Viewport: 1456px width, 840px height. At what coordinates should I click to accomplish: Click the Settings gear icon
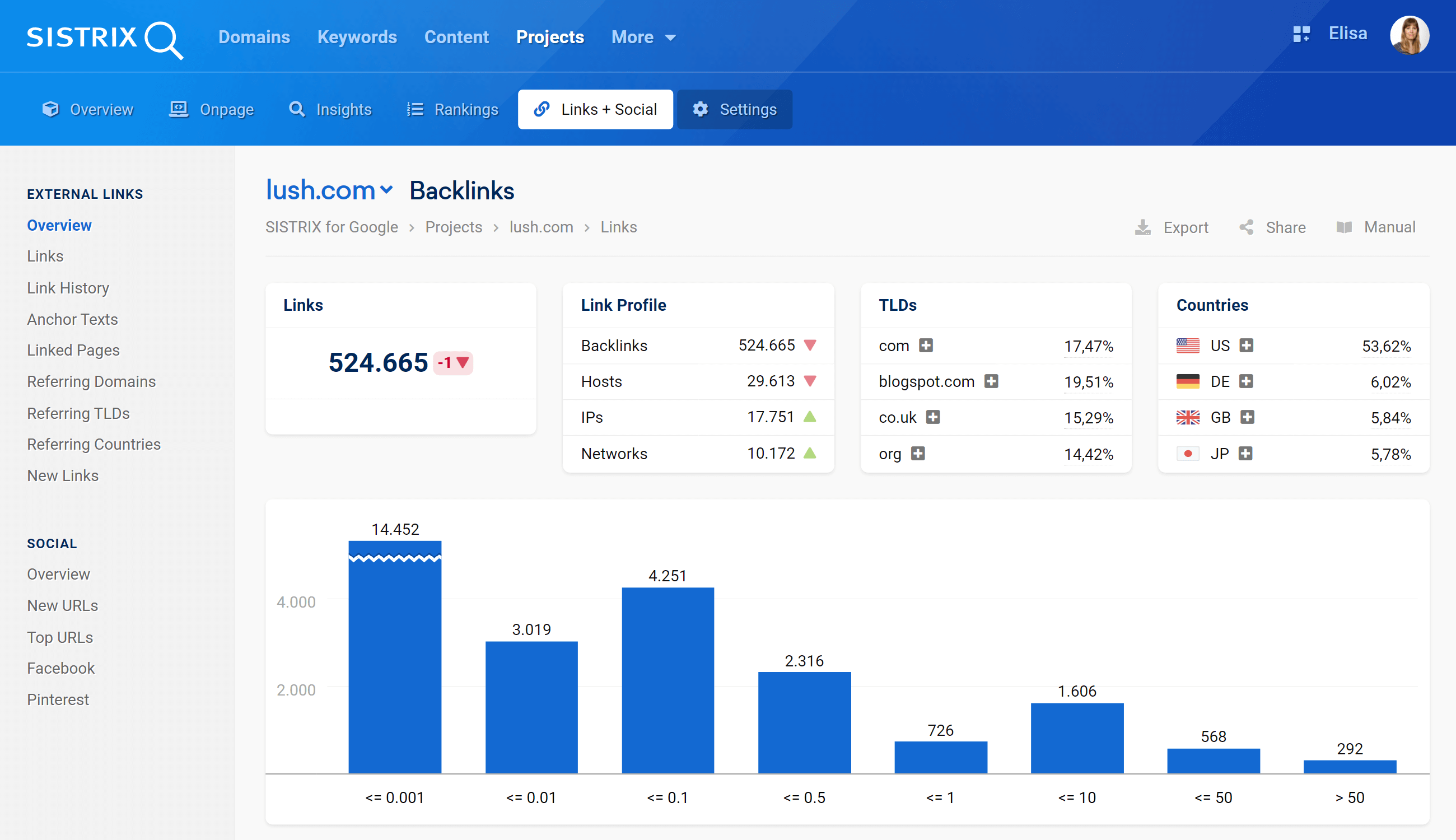pos(701,109)
